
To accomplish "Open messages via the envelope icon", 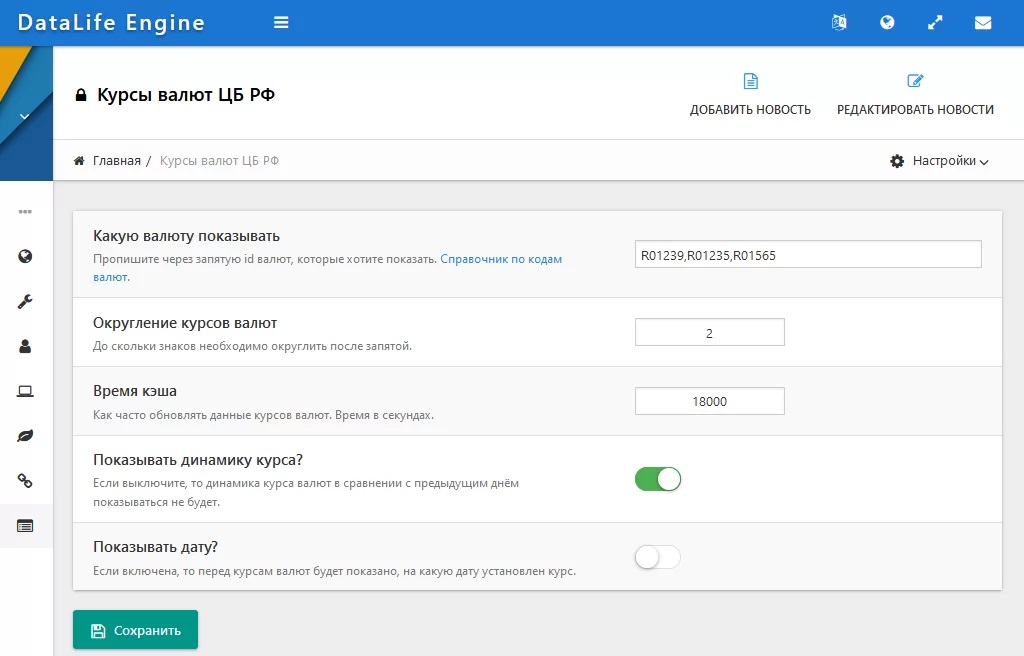I will coord(983,23).
